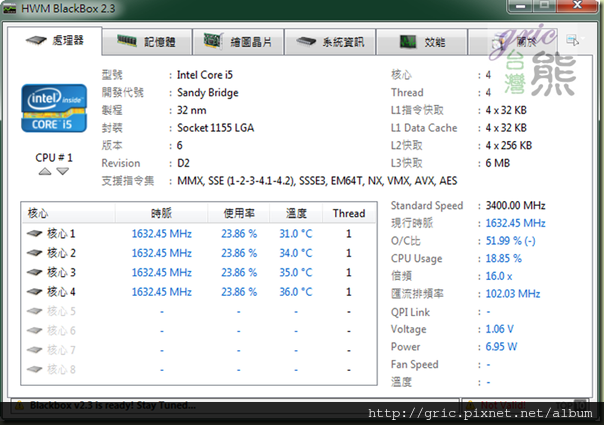The width and height of the screenshot is (604, 425).
Task: Click 核心 2 temperature 34.0 °C
Action: click(296, 253)
